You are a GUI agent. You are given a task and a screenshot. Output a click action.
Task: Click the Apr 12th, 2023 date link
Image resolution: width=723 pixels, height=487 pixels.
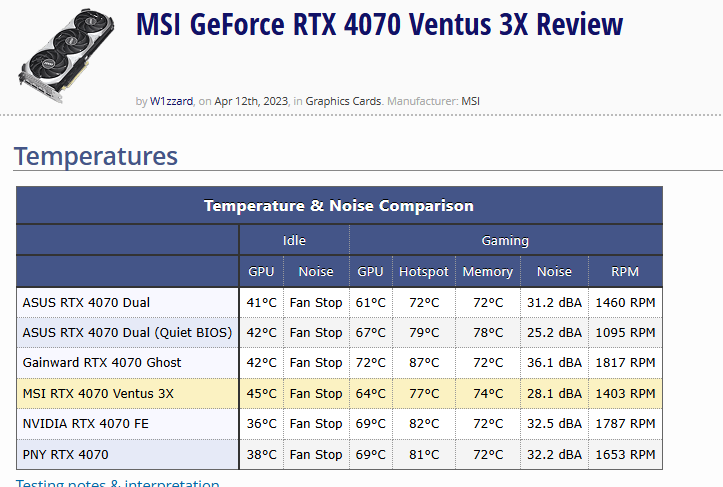coord(251,101)
